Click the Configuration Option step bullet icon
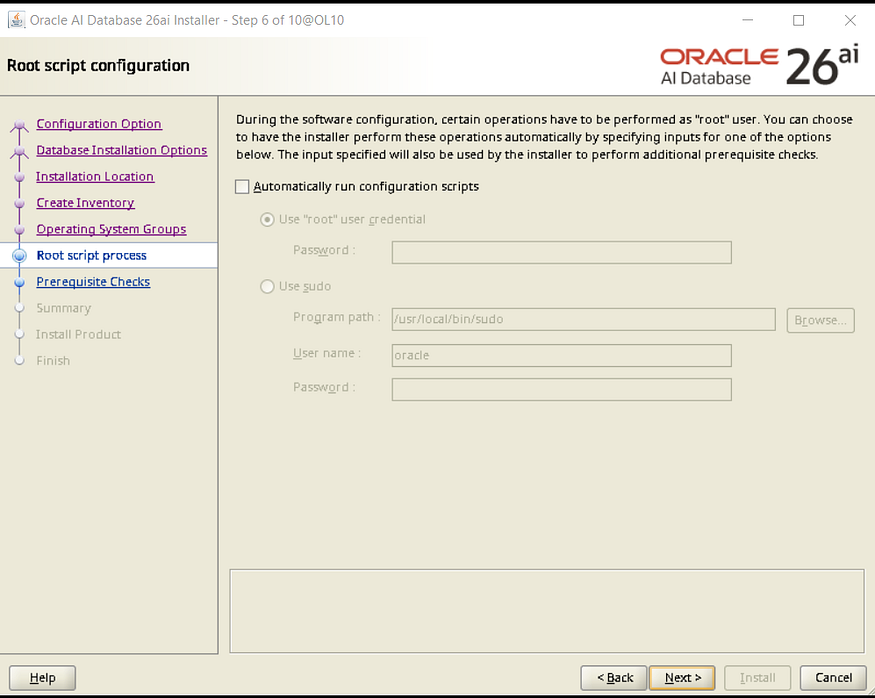This screenshot has height=698, width=875. [20, 124]
